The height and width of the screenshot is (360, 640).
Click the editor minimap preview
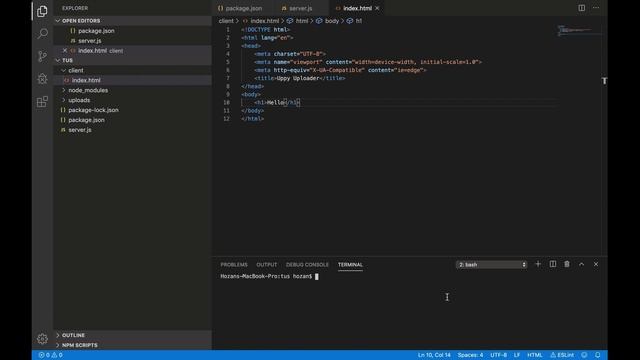point(579,31)
